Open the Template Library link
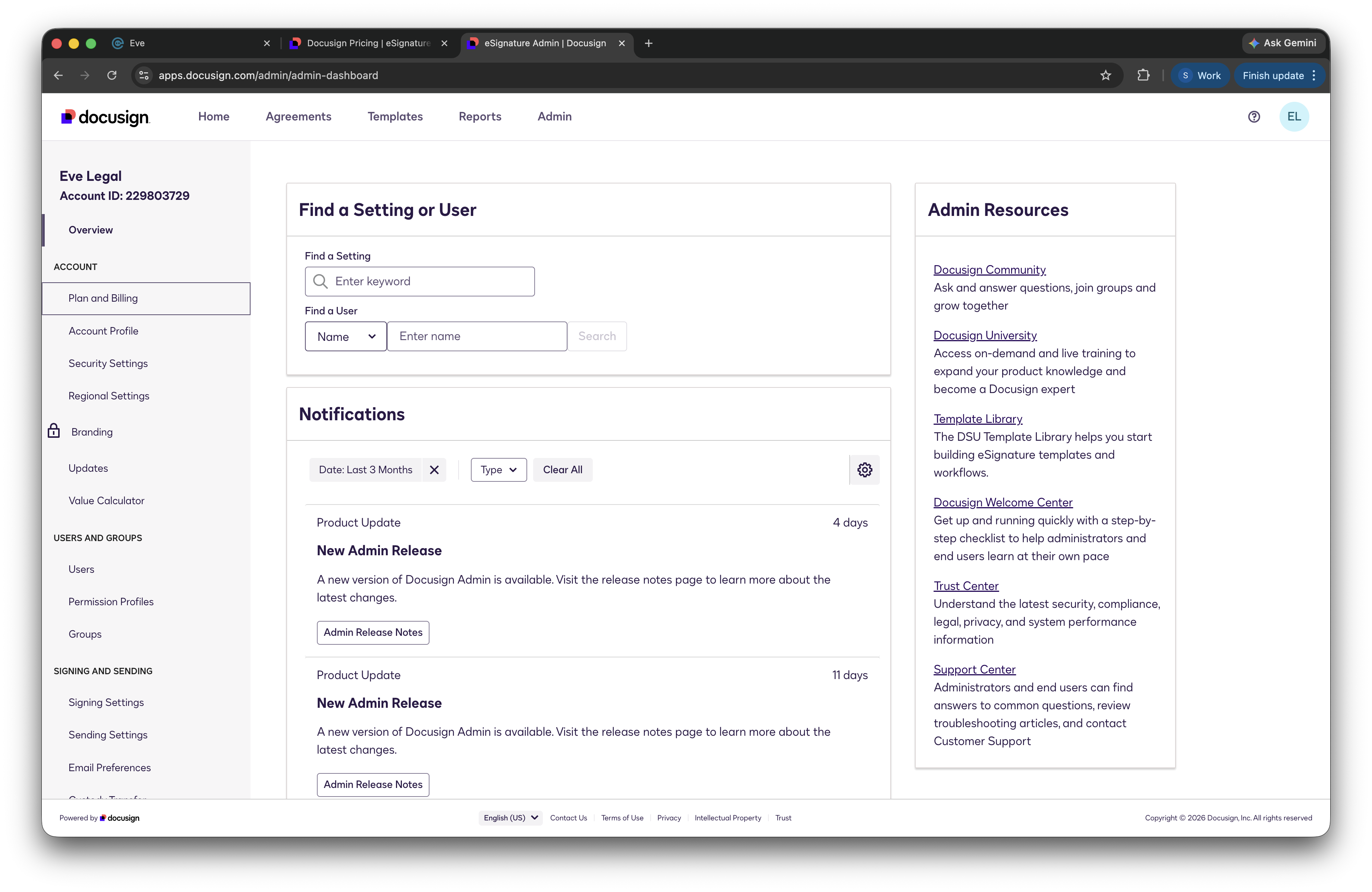The width and height of the screenshot is (1372, 892). coord(978,419)
